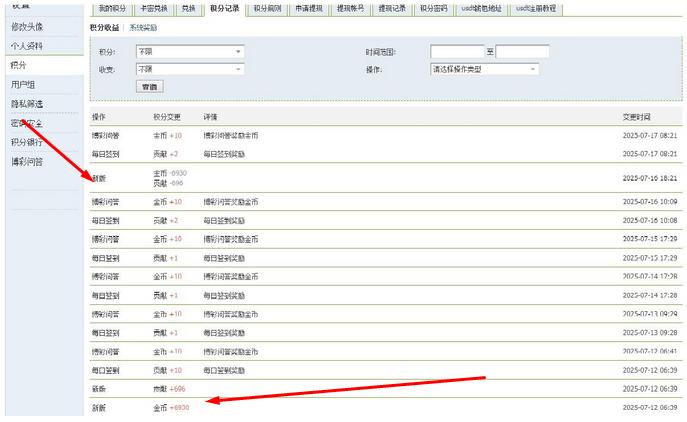Image resolution: width=687 pixels, height=422 pixels.
Task: Open the usdt钱包地址 tab
Action: click(481, 8)
